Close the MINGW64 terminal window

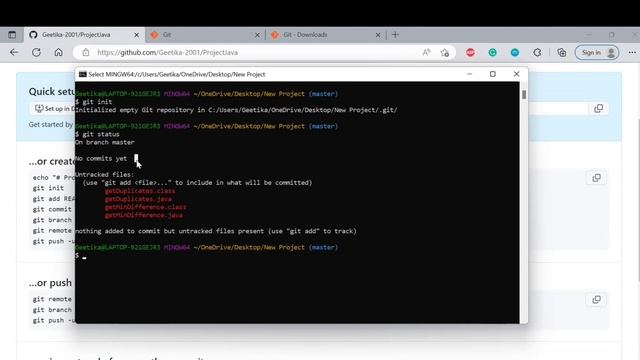pyautogui.click(x=516, y=74)
